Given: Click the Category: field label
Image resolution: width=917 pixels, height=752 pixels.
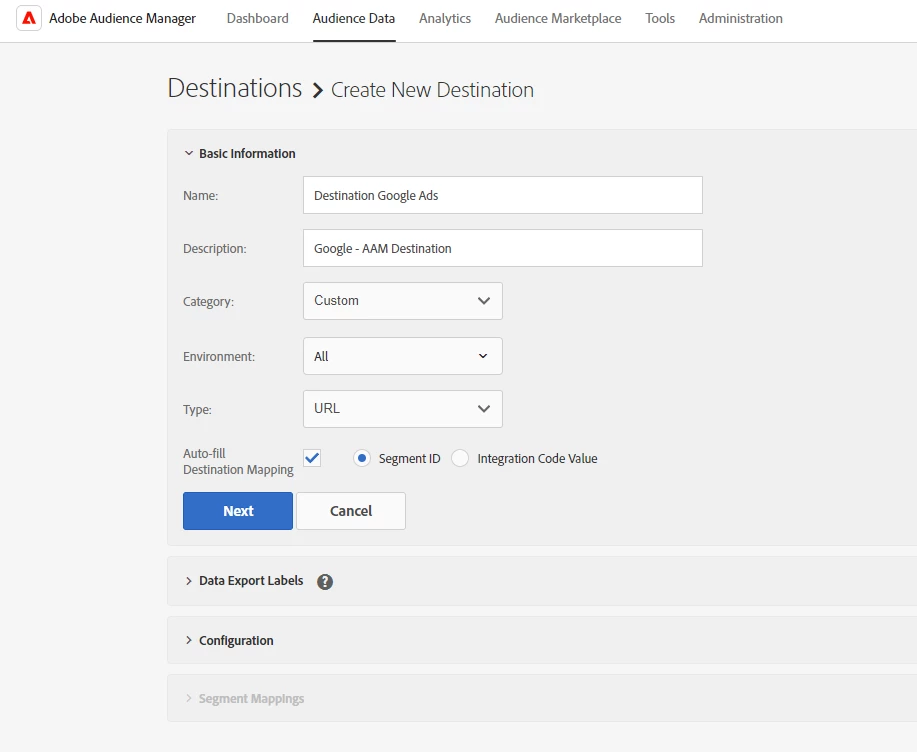Looking at the screenshot, I should point(208,302).
